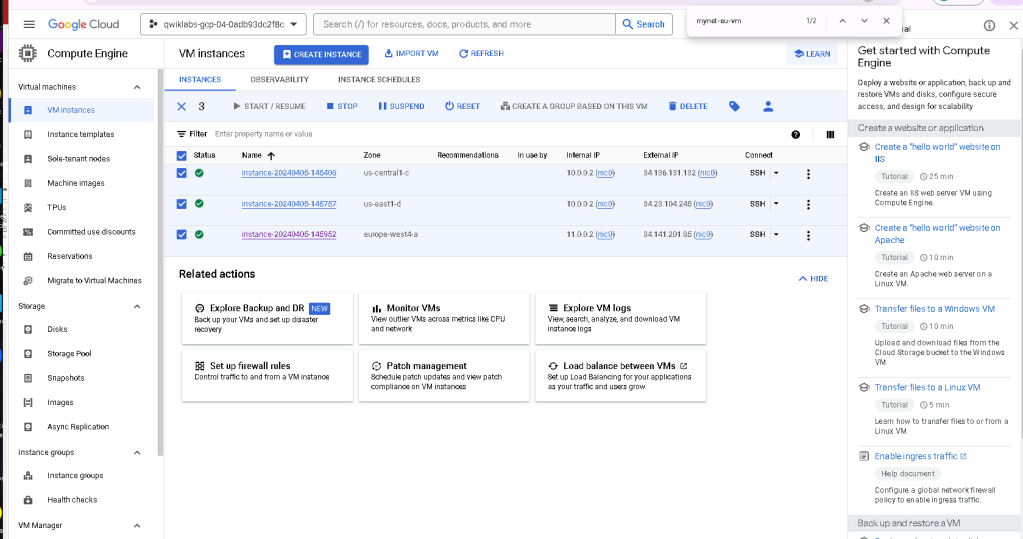Open SSH dropdown for us-east1-d instance

pos(776,204)
